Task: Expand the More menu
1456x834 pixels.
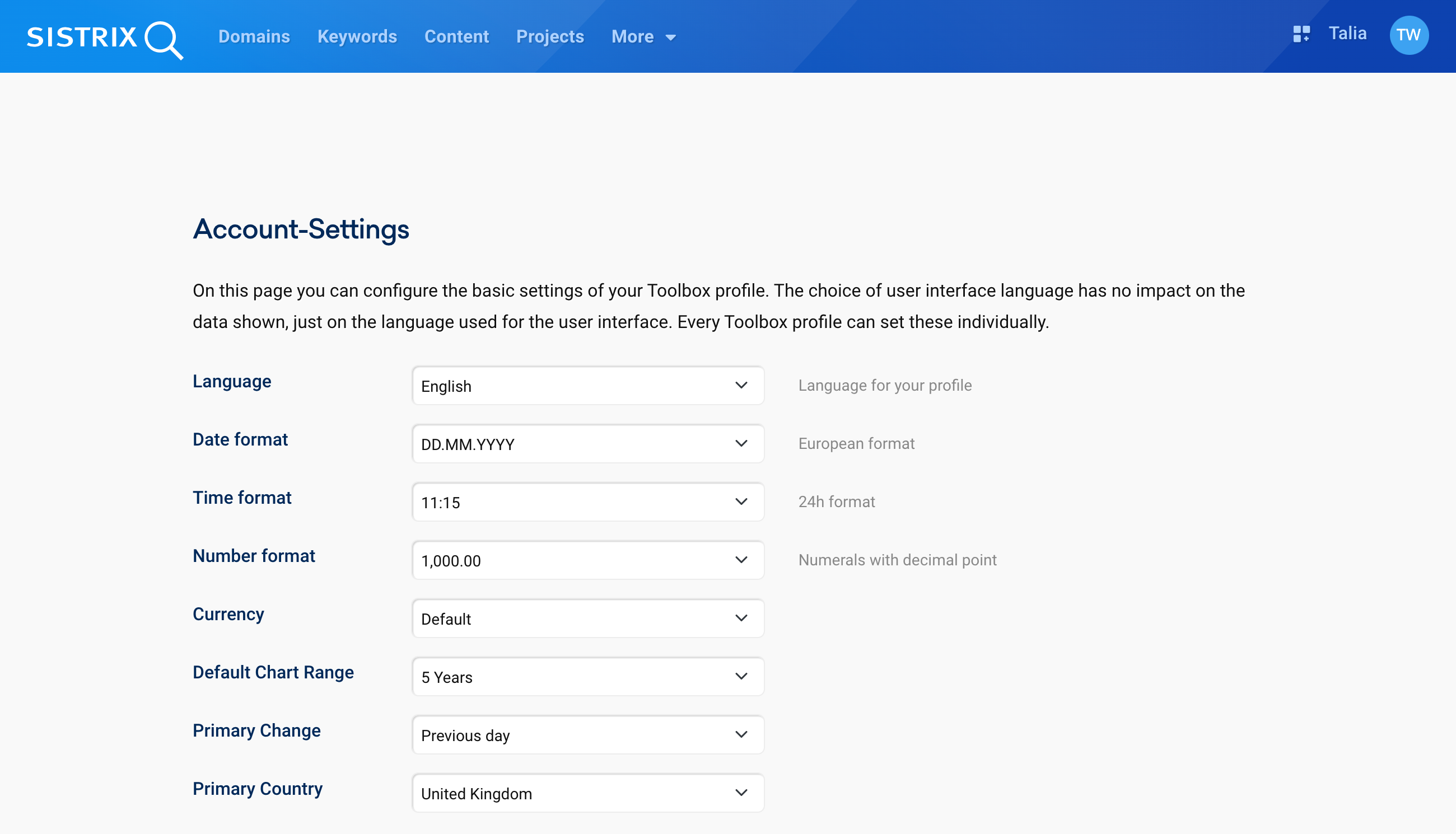Action: [x=643, y=36]
